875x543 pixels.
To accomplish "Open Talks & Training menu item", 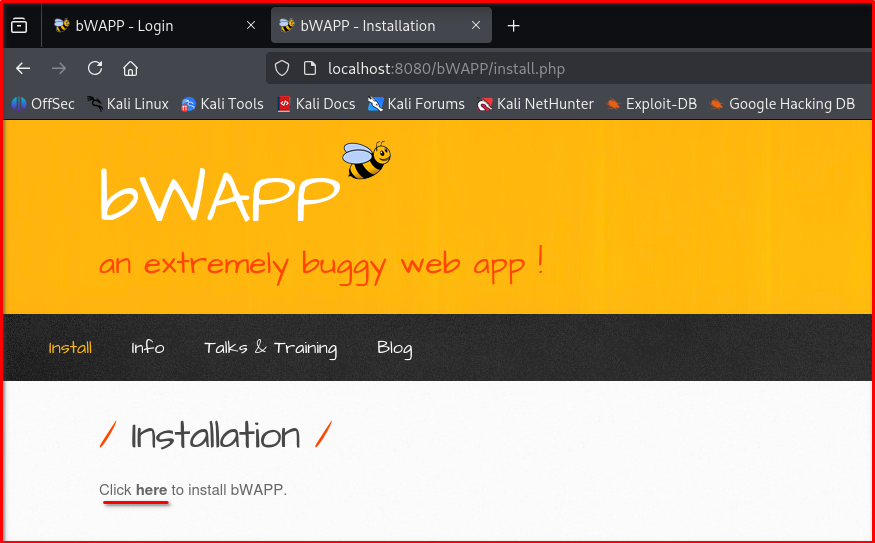I will pyautogui.click(x=271, y=348).
